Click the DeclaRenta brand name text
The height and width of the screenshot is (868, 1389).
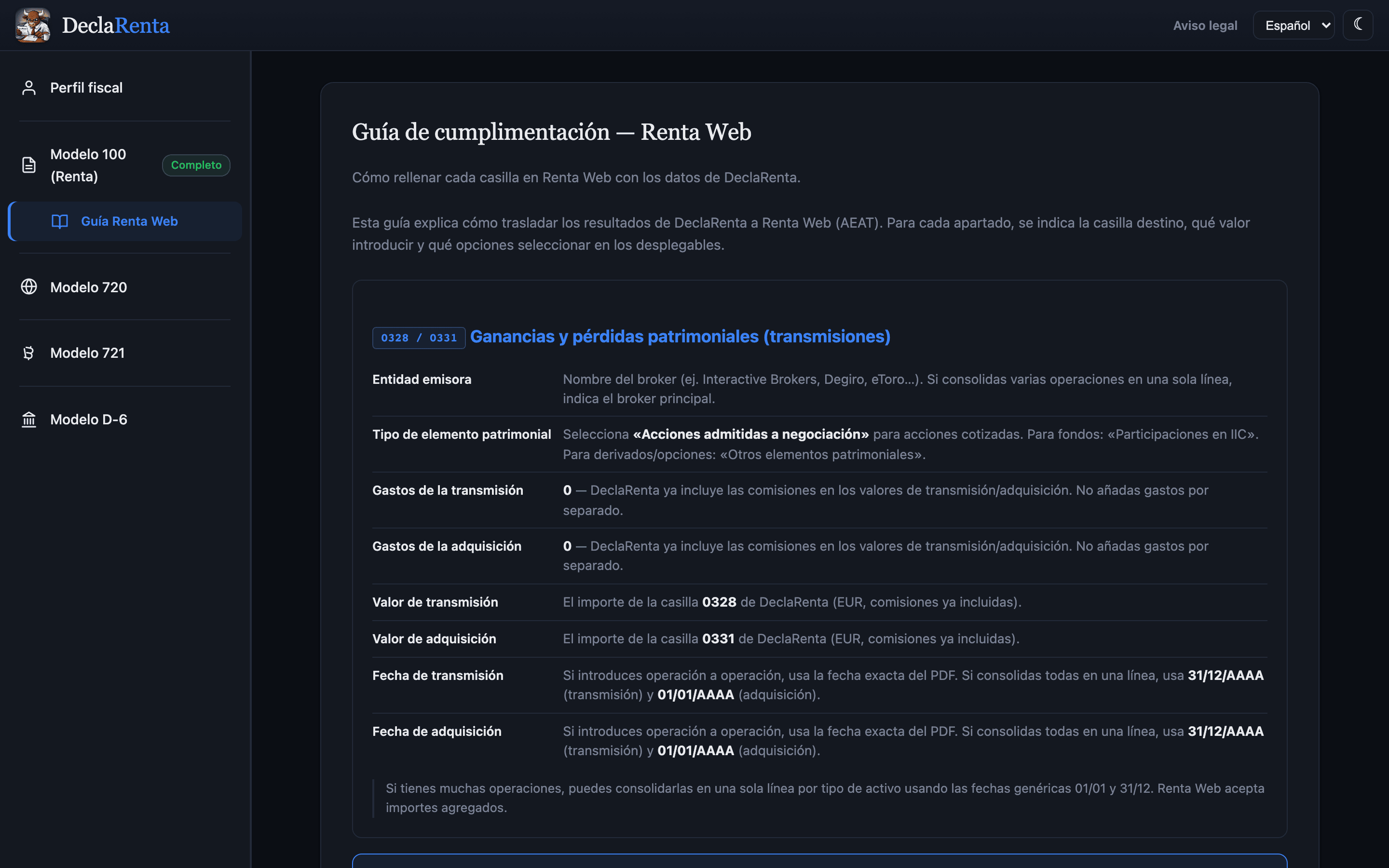tap(115, 26)
